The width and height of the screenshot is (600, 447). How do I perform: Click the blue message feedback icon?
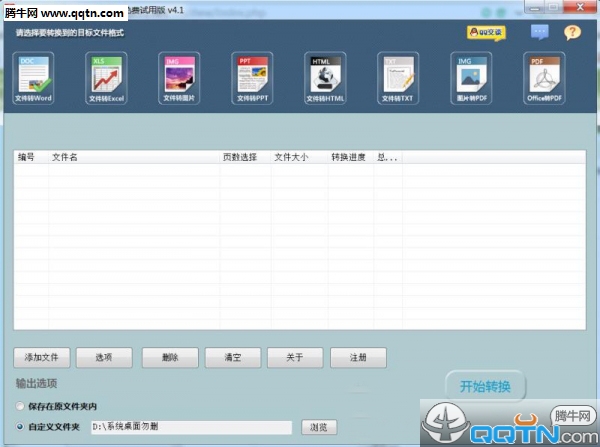540,32
